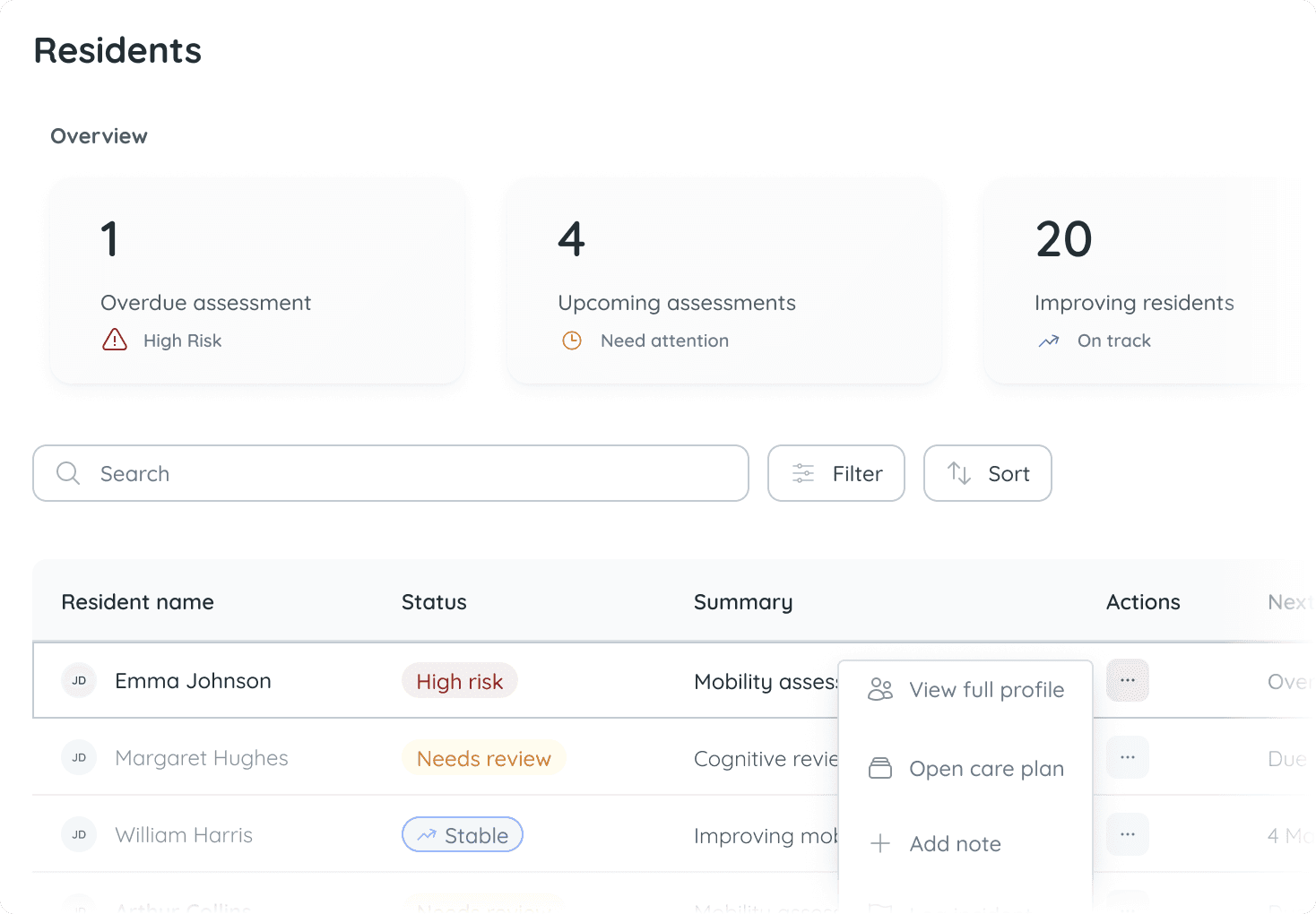This screenshot has height=914, width=1316.
Task: Click the red High Risk warning icon
Action: (x=115, y=340)
